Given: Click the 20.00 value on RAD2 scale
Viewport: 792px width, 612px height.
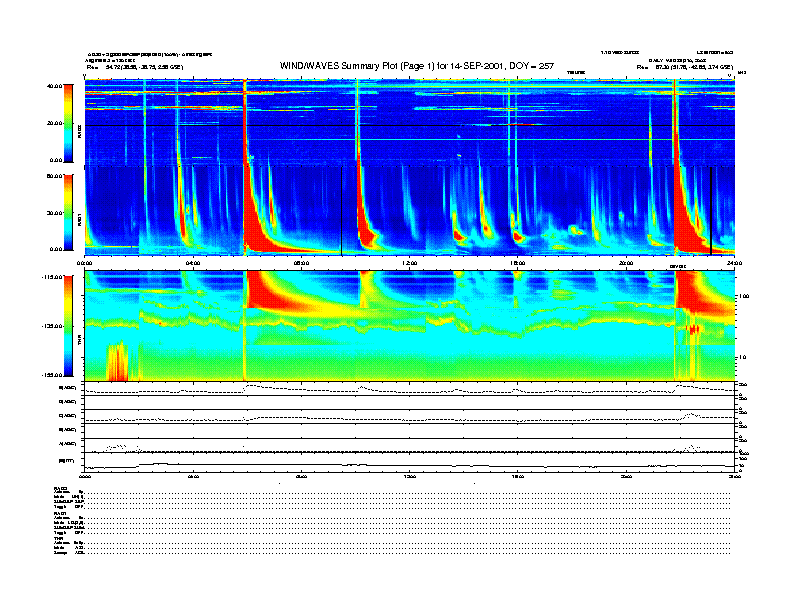Looking at the screenshot, I should tap(55, 123).
